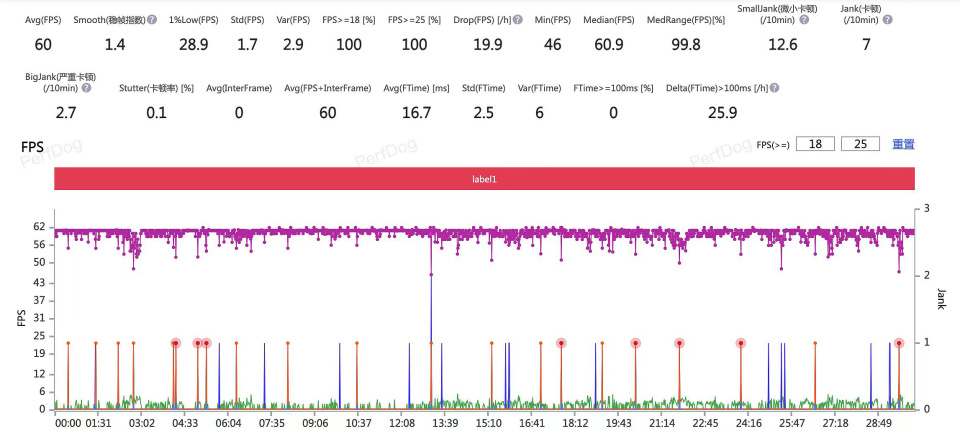Image resolution: width=960 pixels, height=431 pixels.
Task: Click the red label1 bar
Action: tap(484, 179)
